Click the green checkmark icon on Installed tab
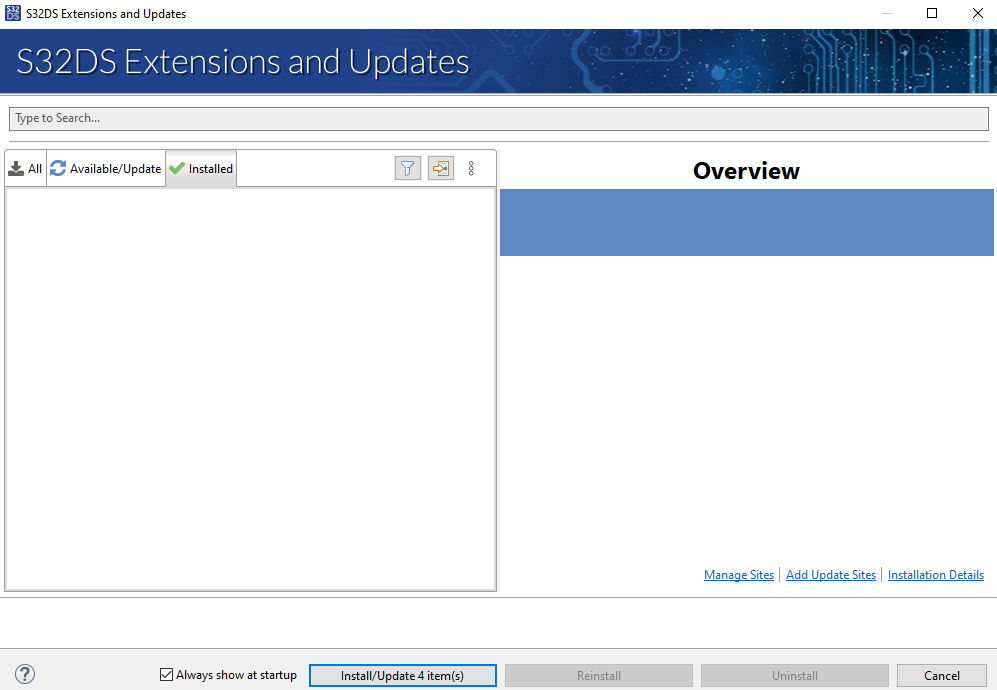Screen dimensions: 997x690 point(177,168)
